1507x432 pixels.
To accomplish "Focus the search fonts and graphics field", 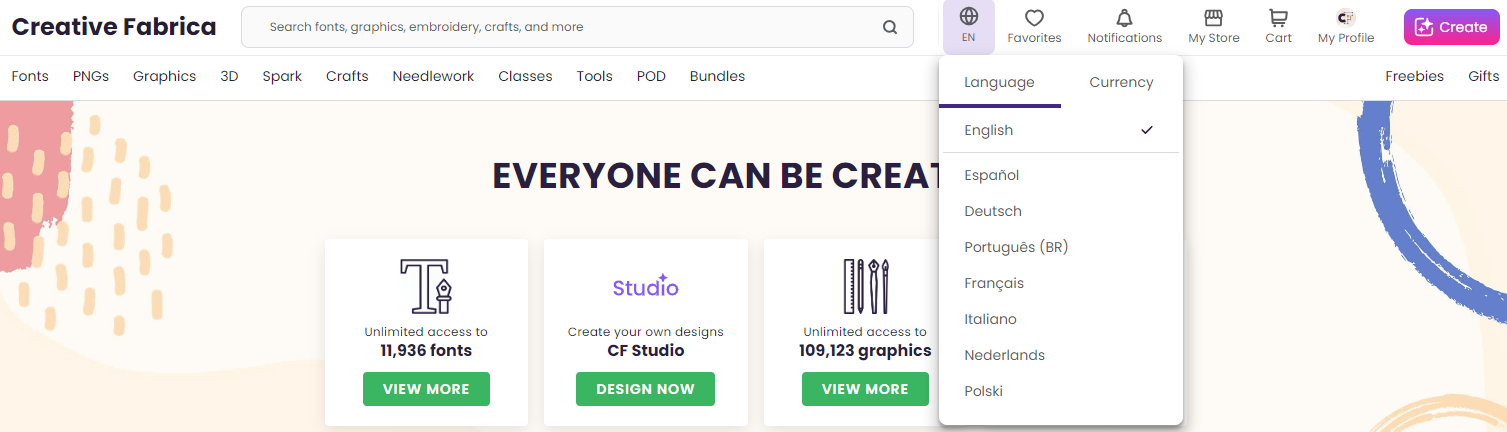I will click(560, 27).
